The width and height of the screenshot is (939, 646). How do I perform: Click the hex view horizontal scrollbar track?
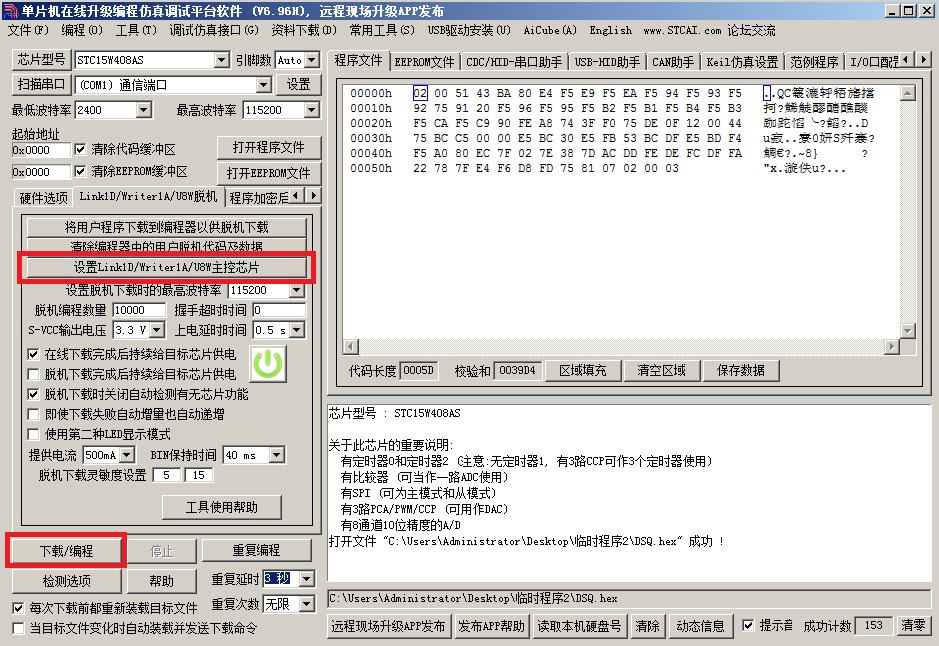point(622,346)
